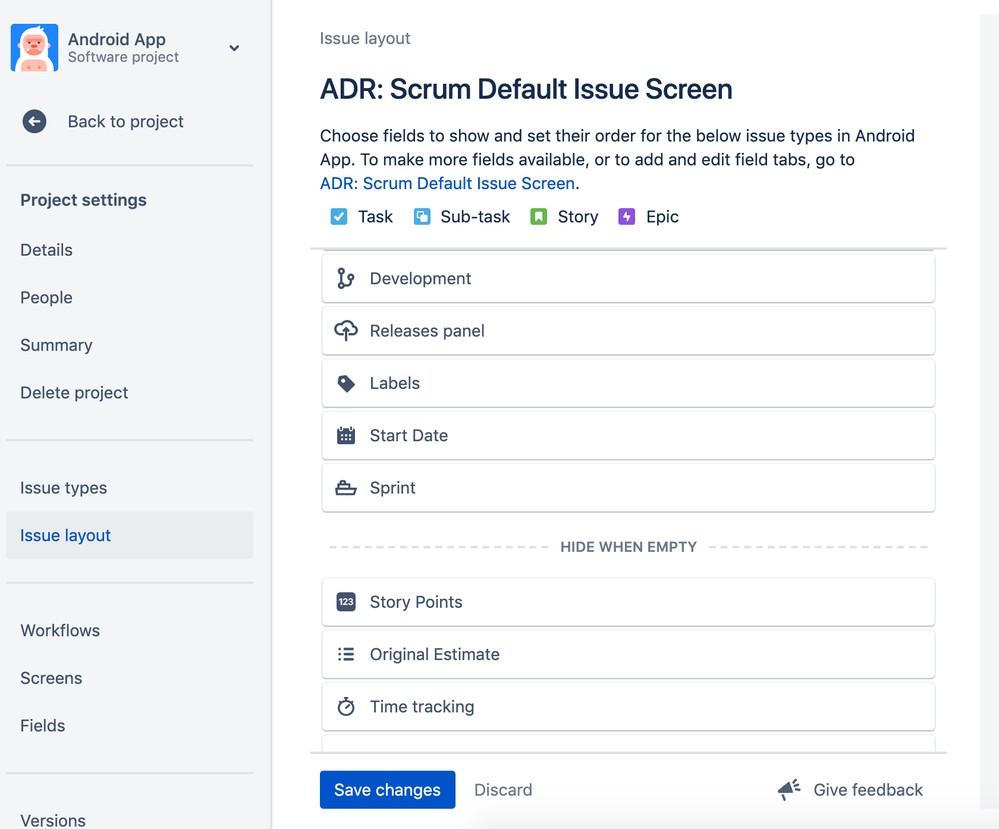Click the Development branch icon
The width and height of the screenshot is (999, 829).
click(x=346, y=278)
